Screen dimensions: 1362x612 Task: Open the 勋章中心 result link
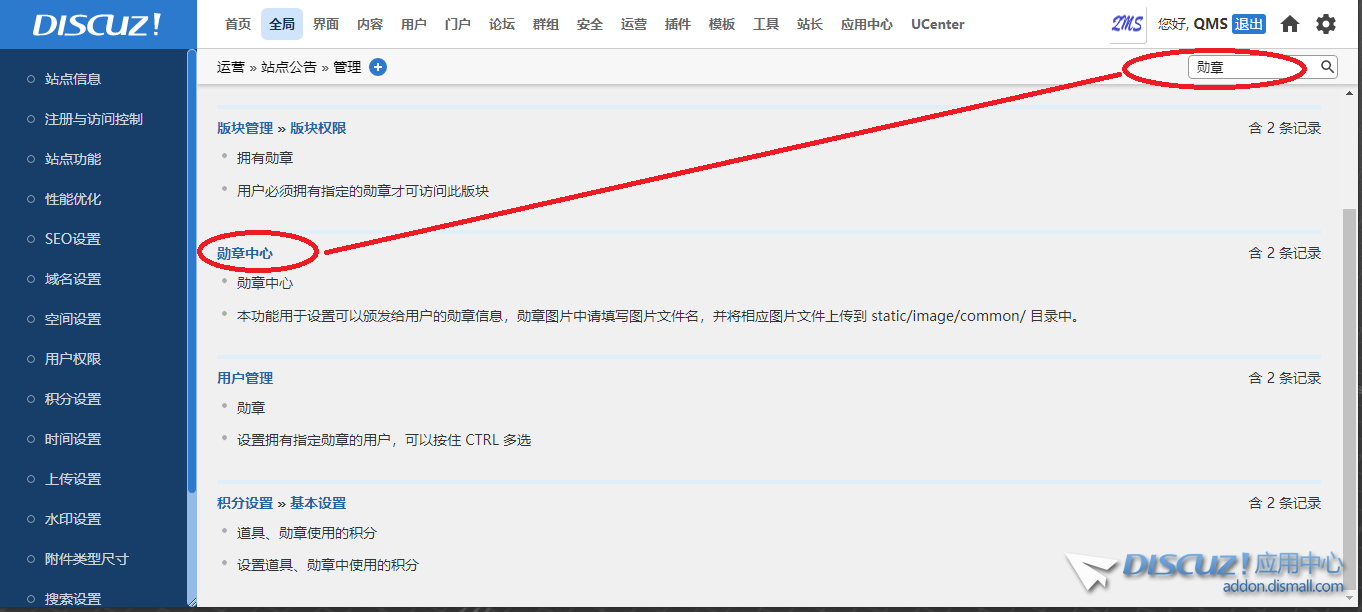[x=245, y=253]
